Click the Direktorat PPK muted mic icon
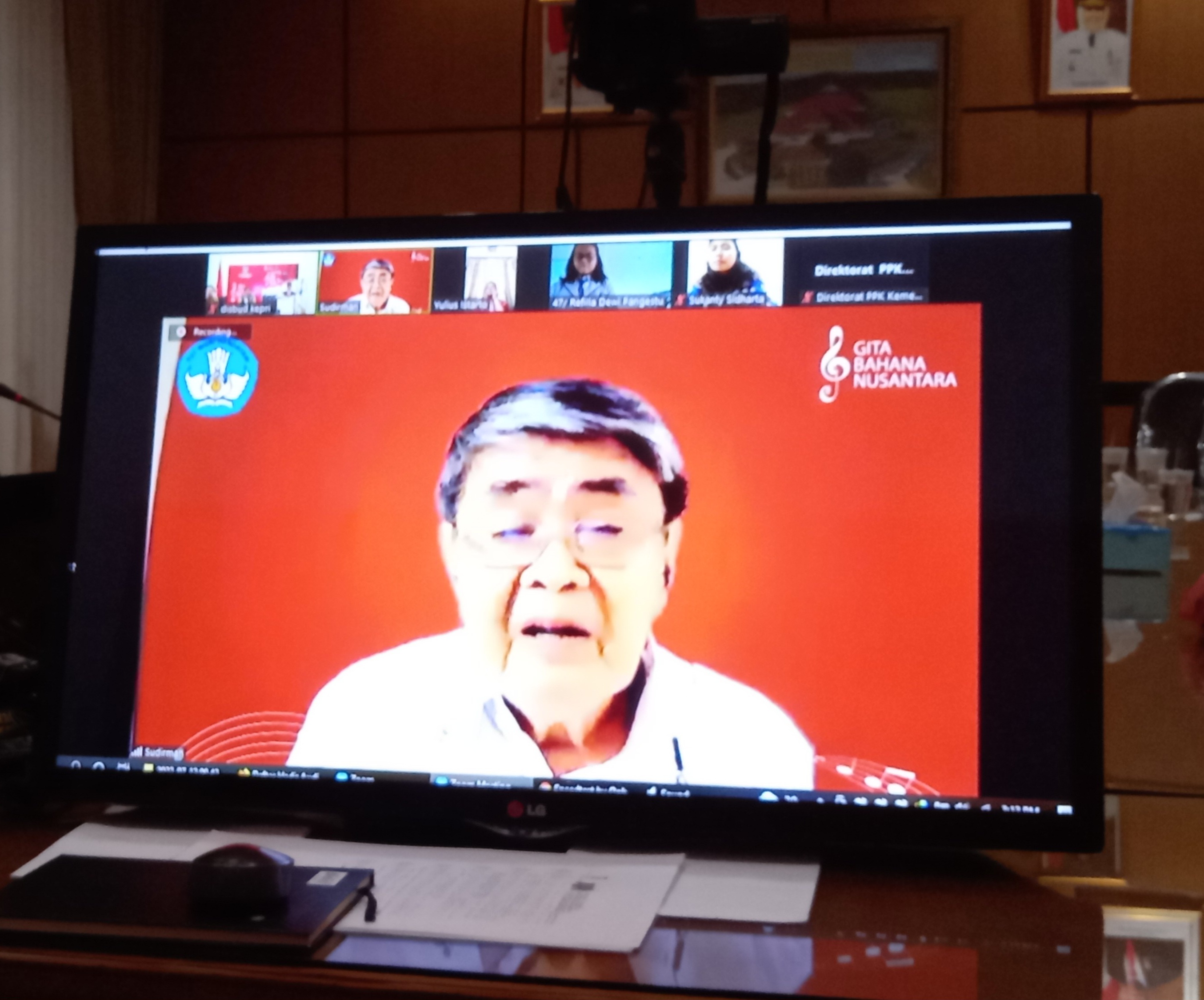The width and height of the screenshot is (1204, 1000). point(807,296)
